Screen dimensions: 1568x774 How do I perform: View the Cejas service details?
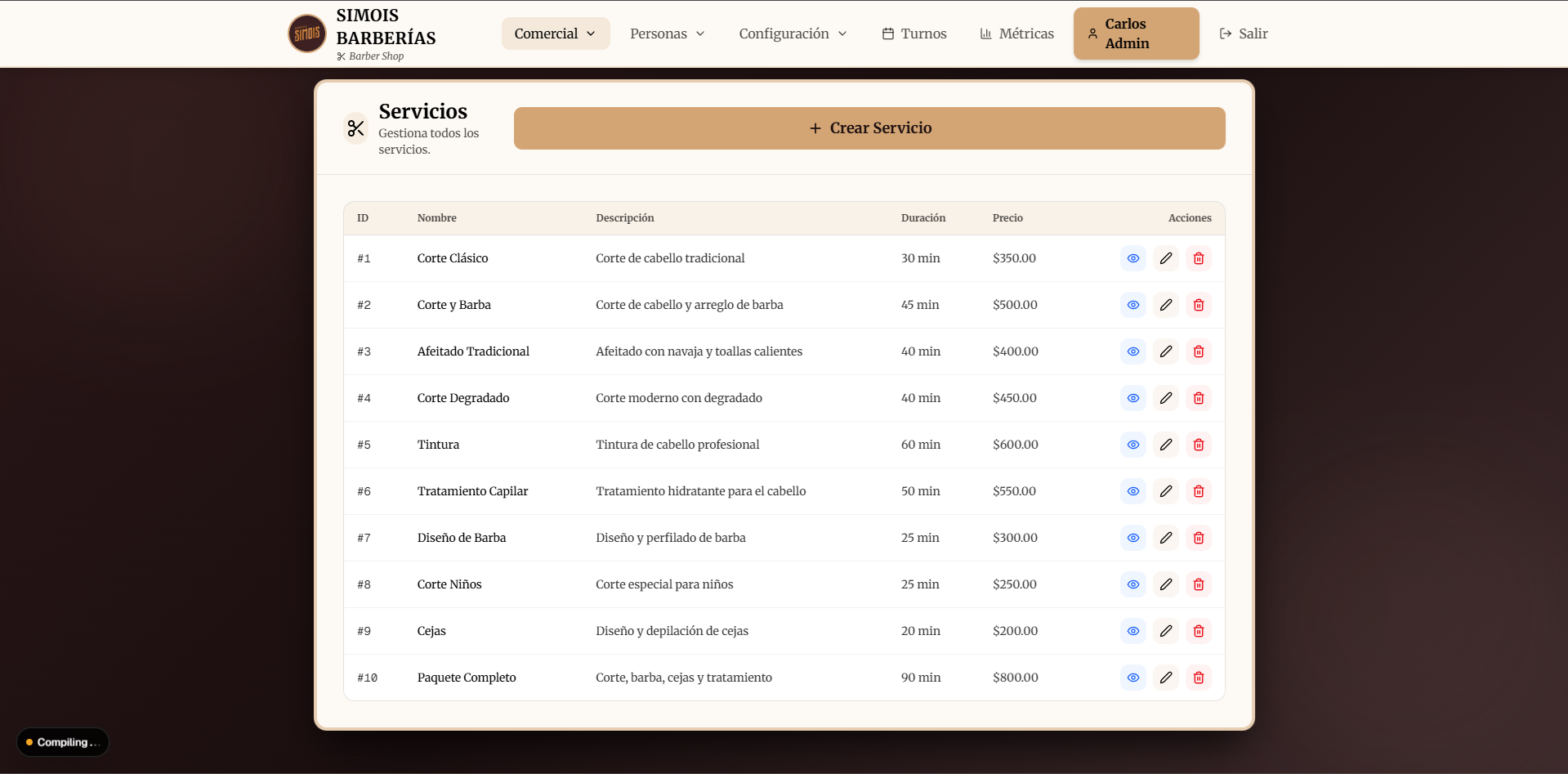coord(1133,631)
